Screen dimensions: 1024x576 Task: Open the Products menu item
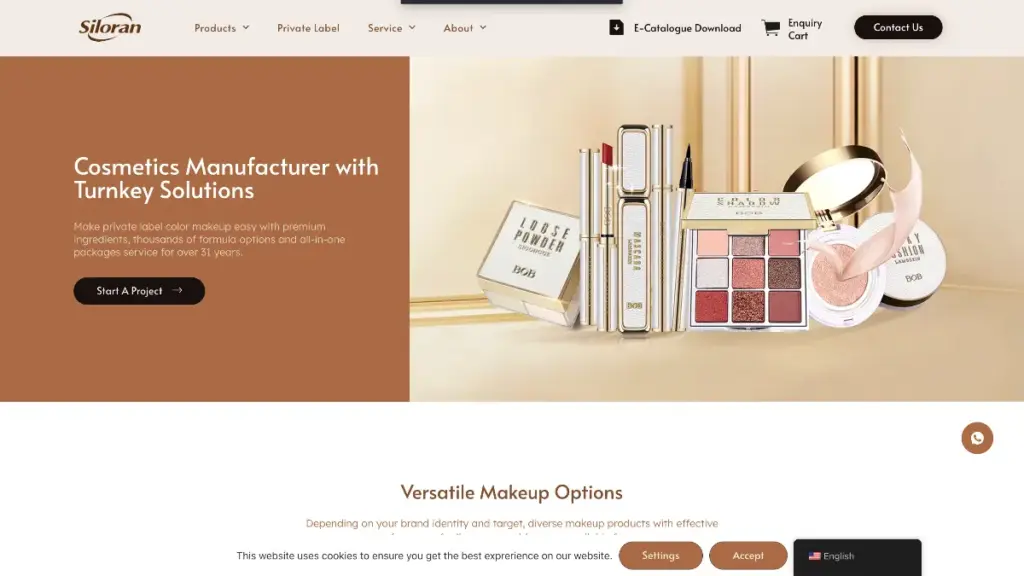[215, 28]
